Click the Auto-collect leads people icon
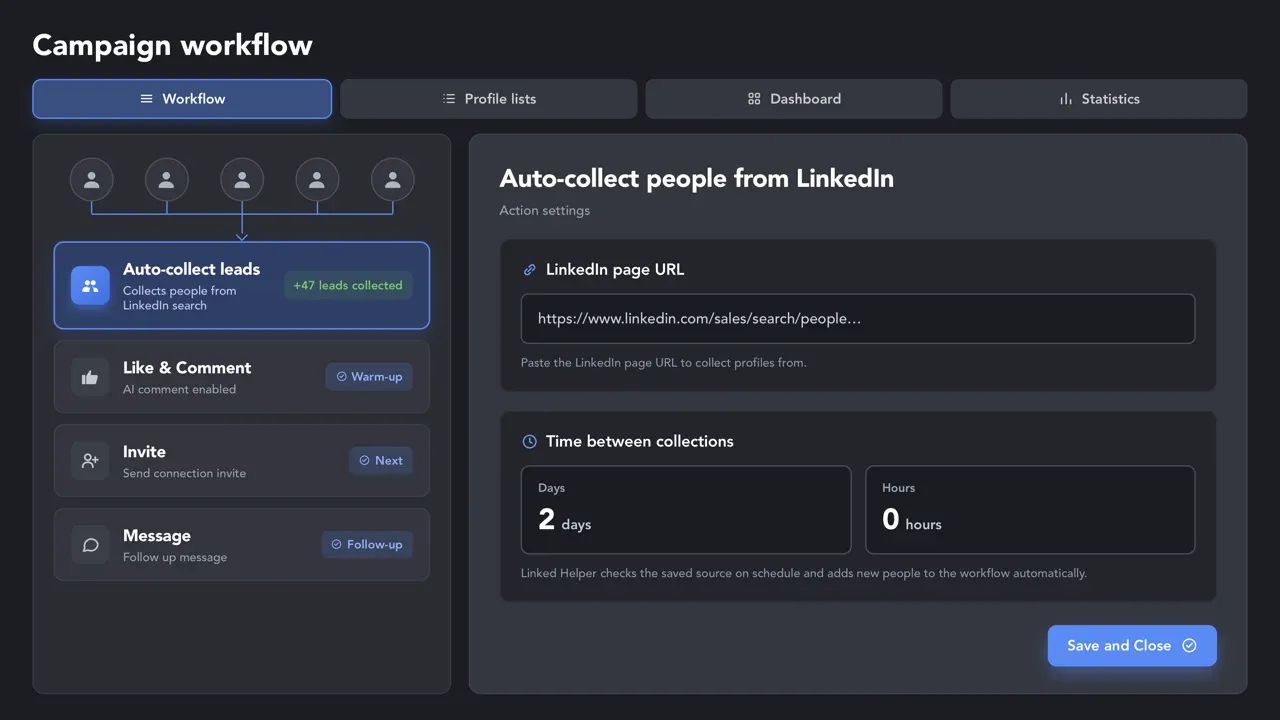This screenshot has width=1280, height=720. pyautogui.click(x=90, y=285)
